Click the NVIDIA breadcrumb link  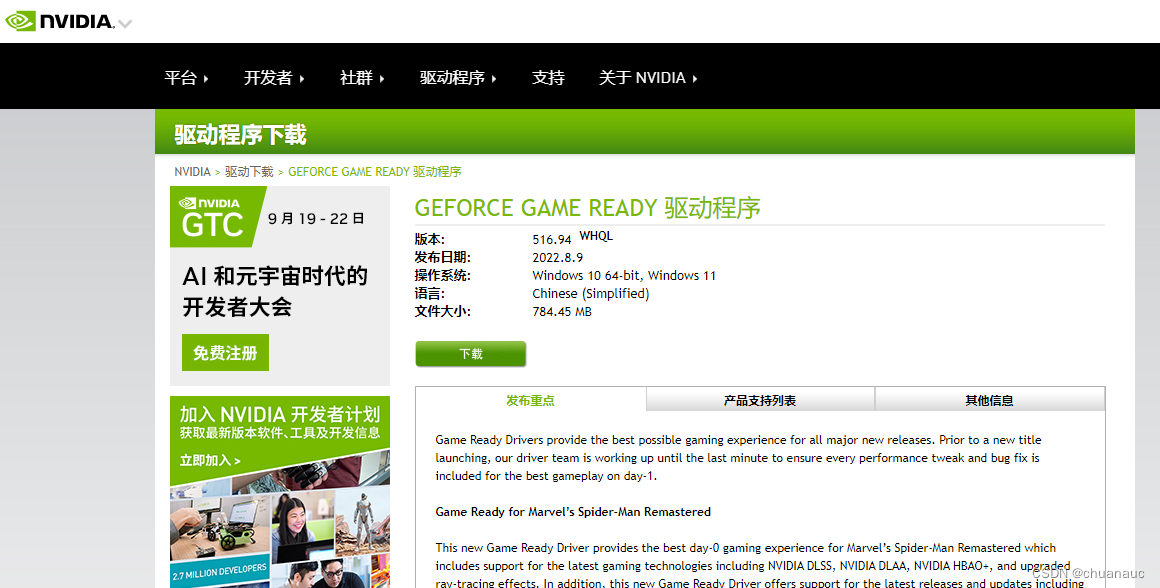pyautogui.click(x=192, y=172)
